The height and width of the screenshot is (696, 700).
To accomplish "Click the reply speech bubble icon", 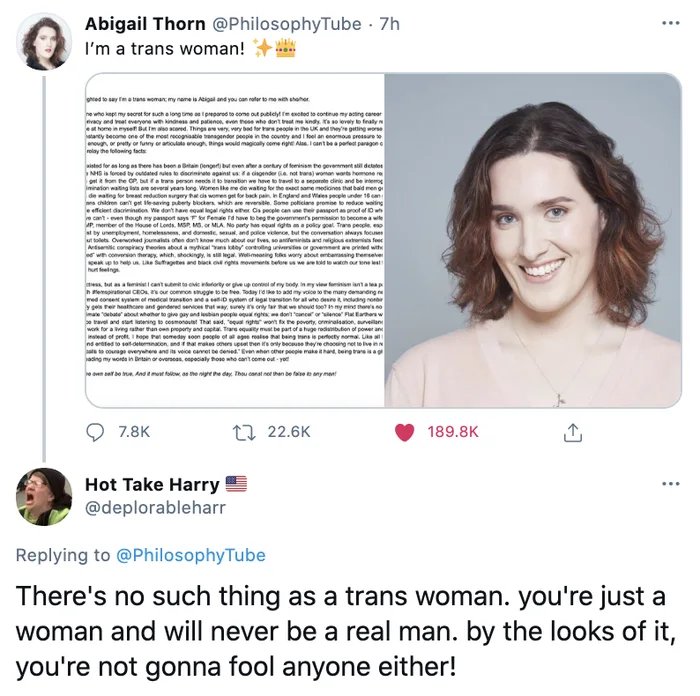I will coord(99,431).
